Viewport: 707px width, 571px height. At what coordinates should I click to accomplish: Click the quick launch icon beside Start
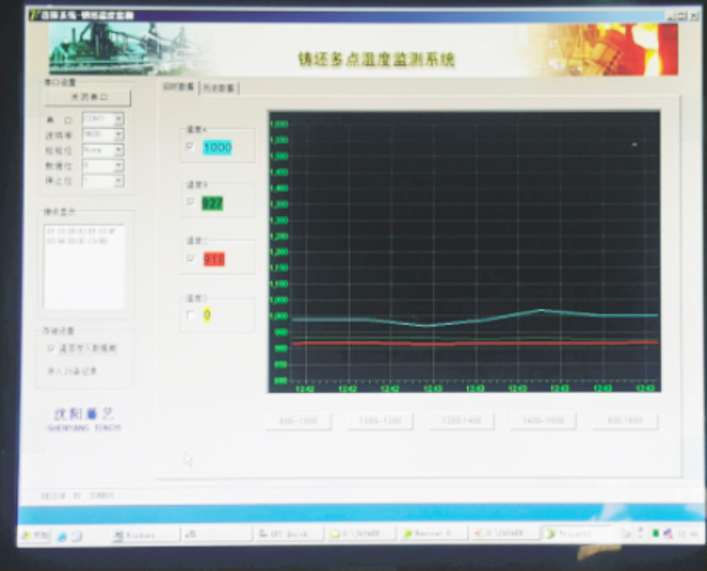(62, 536)
